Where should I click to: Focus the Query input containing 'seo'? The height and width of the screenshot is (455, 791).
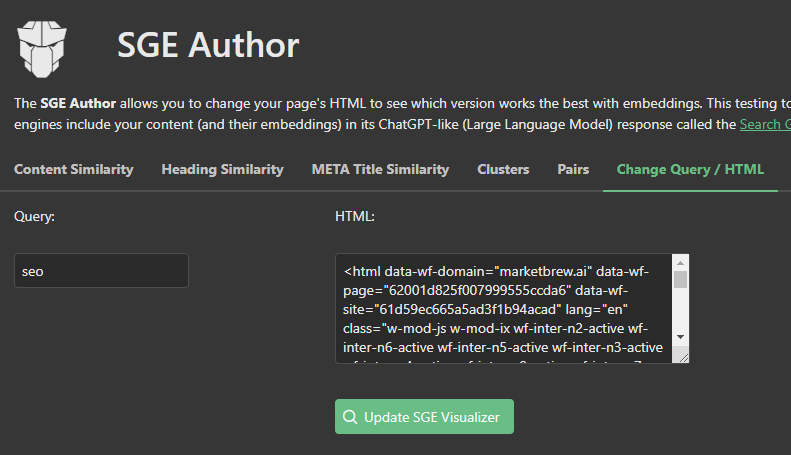pyautogui.click(x=101, y=271)
